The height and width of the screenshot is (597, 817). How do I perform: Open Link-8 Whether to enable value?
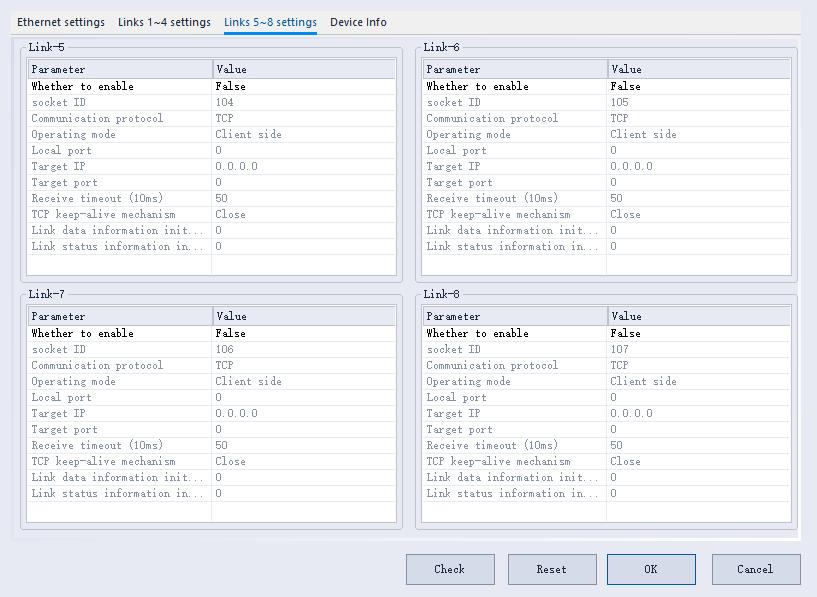click(x=698, y=333)
